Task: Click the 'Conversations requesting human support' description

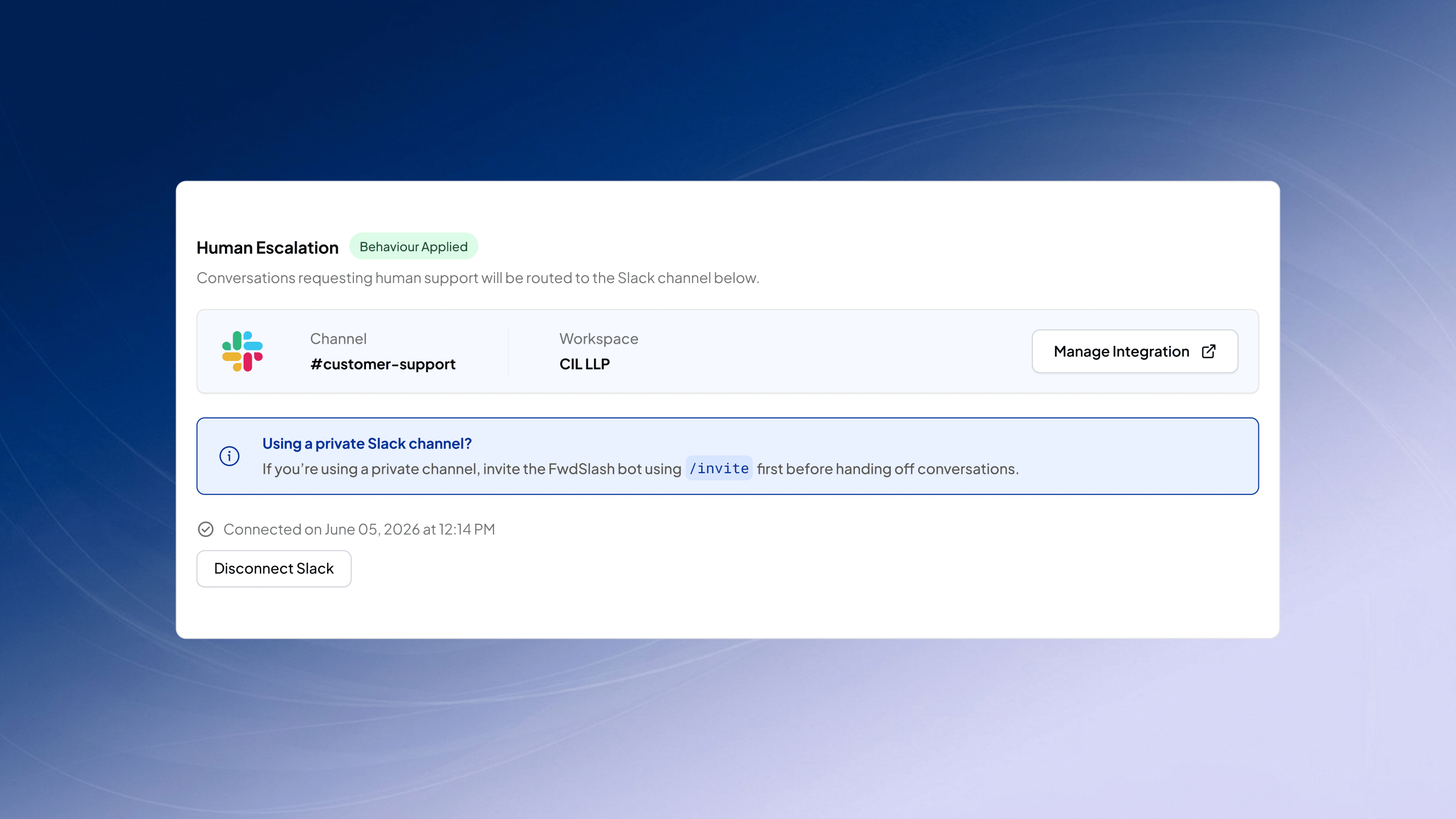Action: coord(478,278)
